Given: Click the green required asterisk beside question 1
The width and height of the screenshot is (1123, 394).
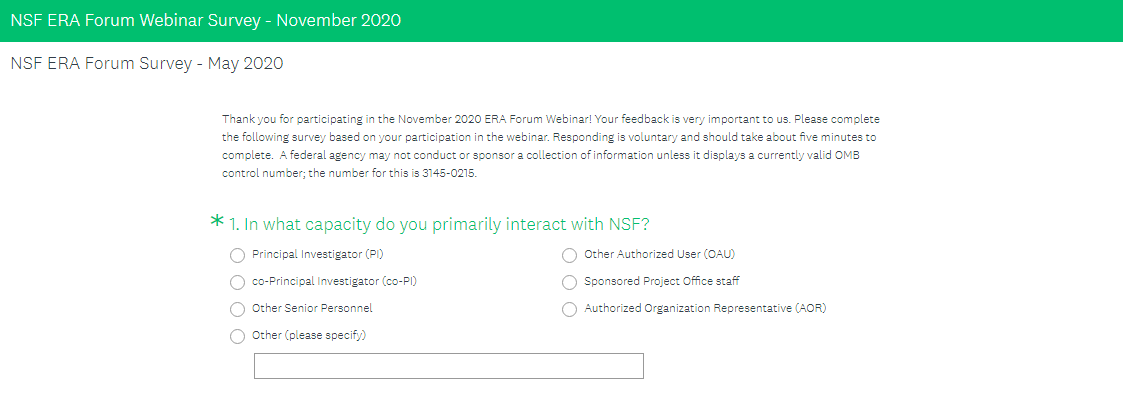Looking at the screenshot, I should 217,221.
